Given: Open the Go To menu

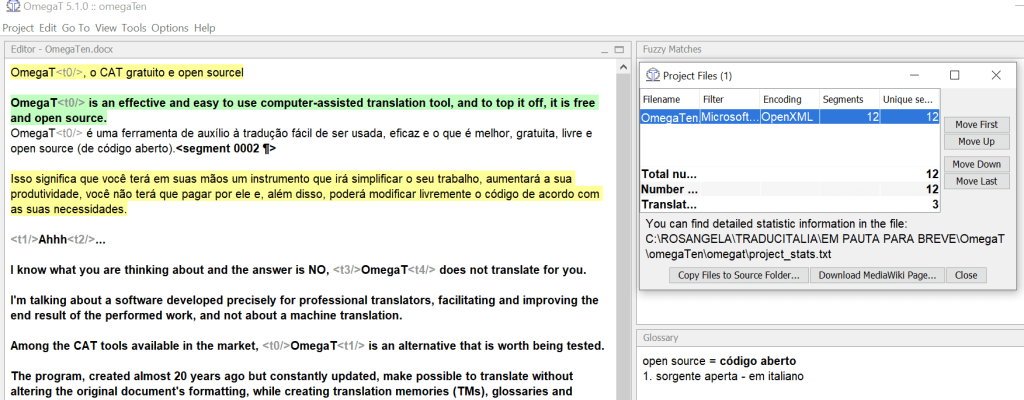Looking at the screenshot, I should 76,28.
